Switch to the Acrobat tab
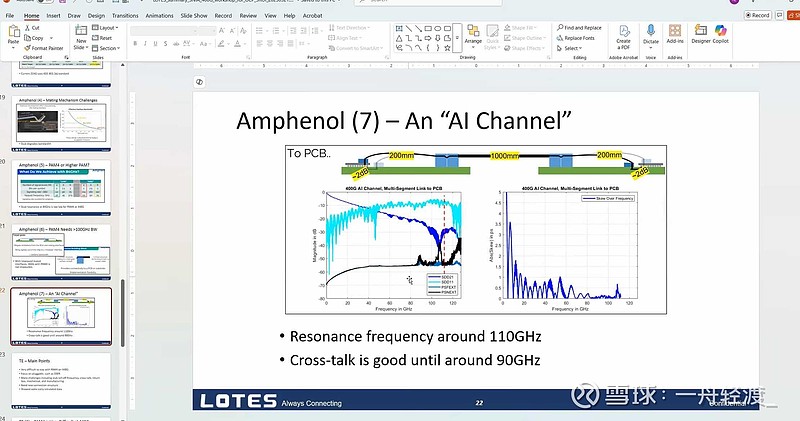 tap(312, 16)
